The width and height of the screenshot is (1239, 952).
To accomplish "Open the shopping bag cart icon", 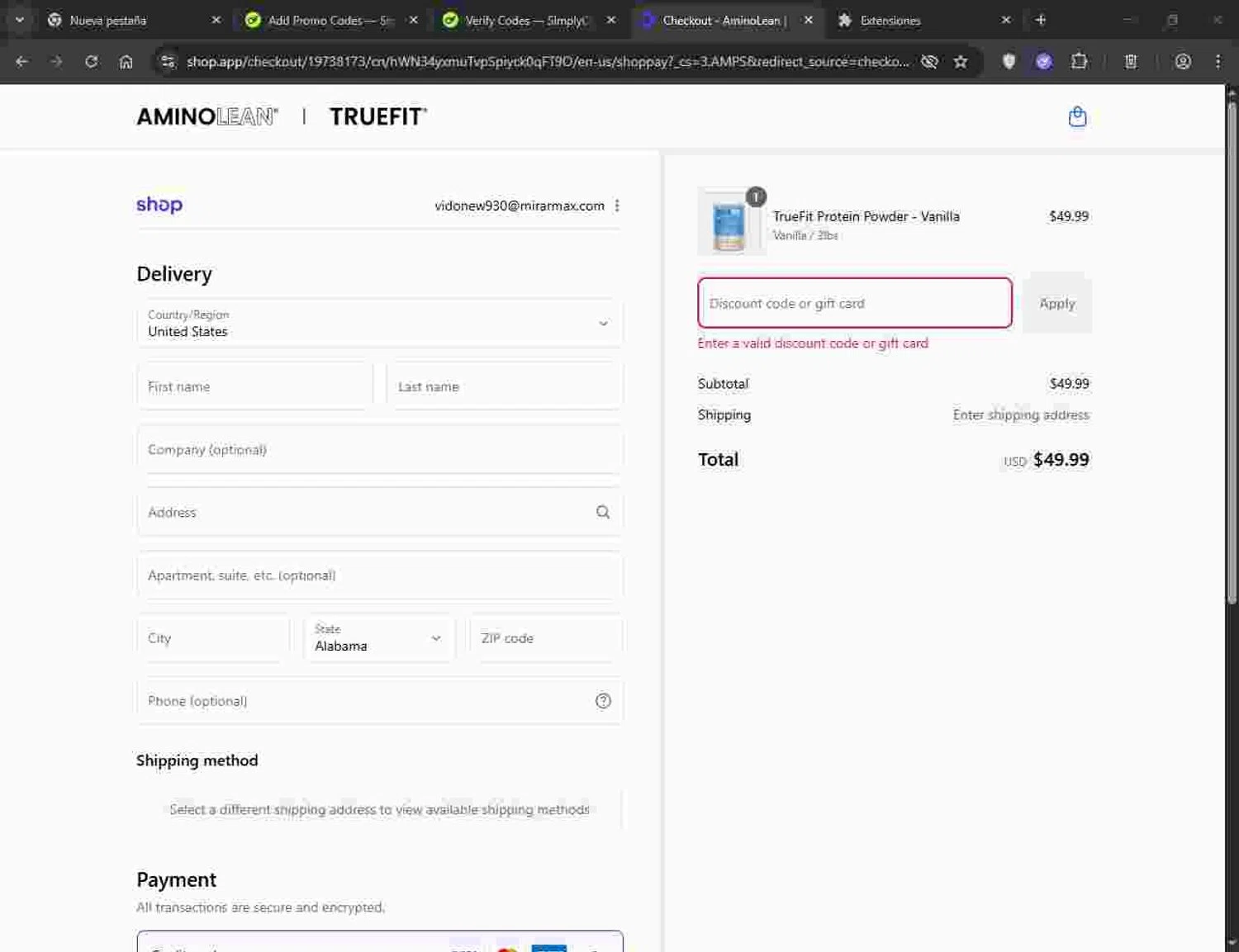I will [x=1077, y=116].
